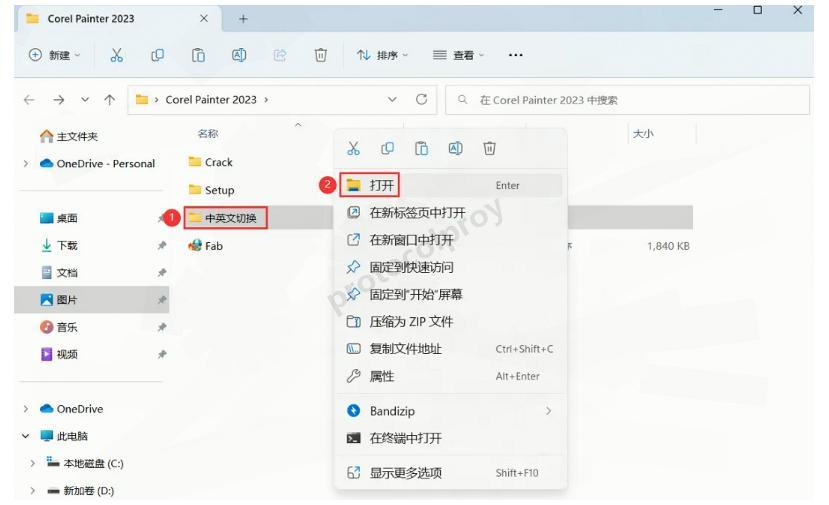The image size is (829, 505).
Task: Choose 显示更多选项 menu entry
Action: [450, 473]
